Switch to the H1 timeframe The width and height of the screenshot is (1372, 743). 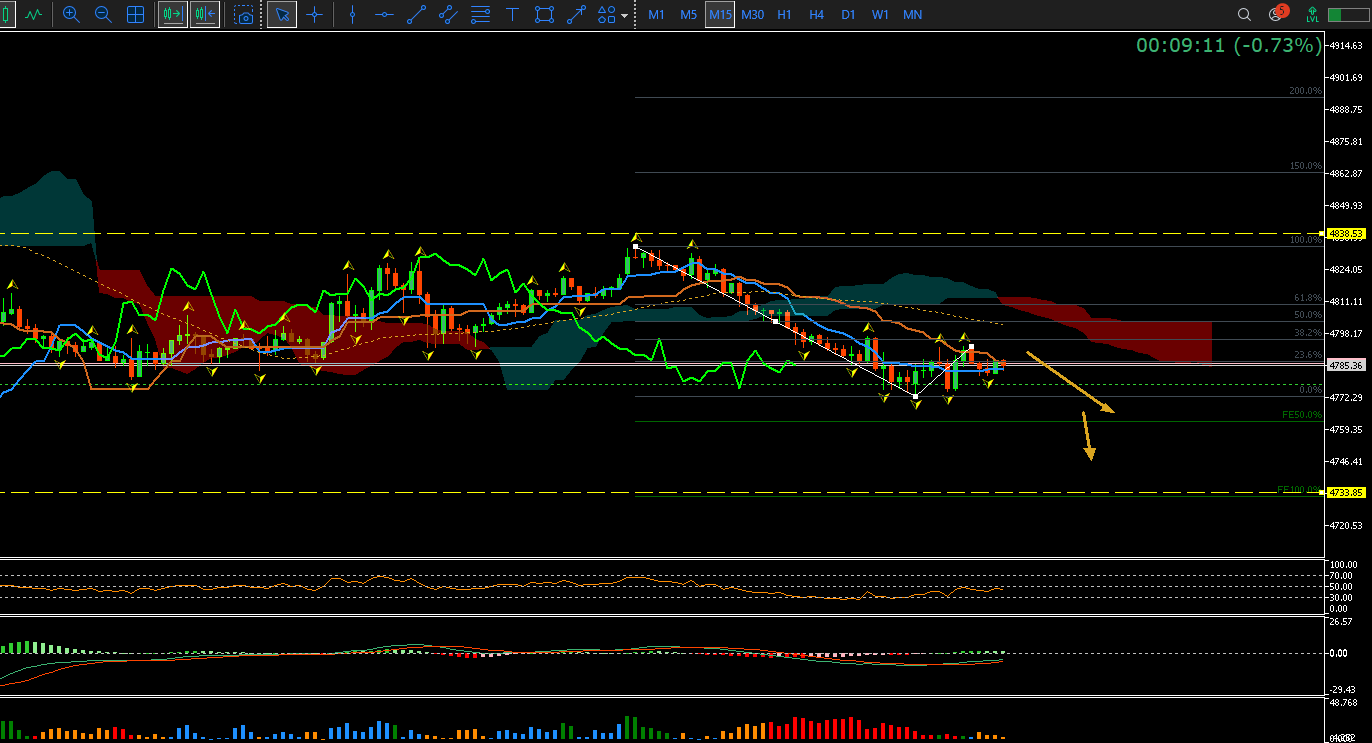tap(784, 15)
